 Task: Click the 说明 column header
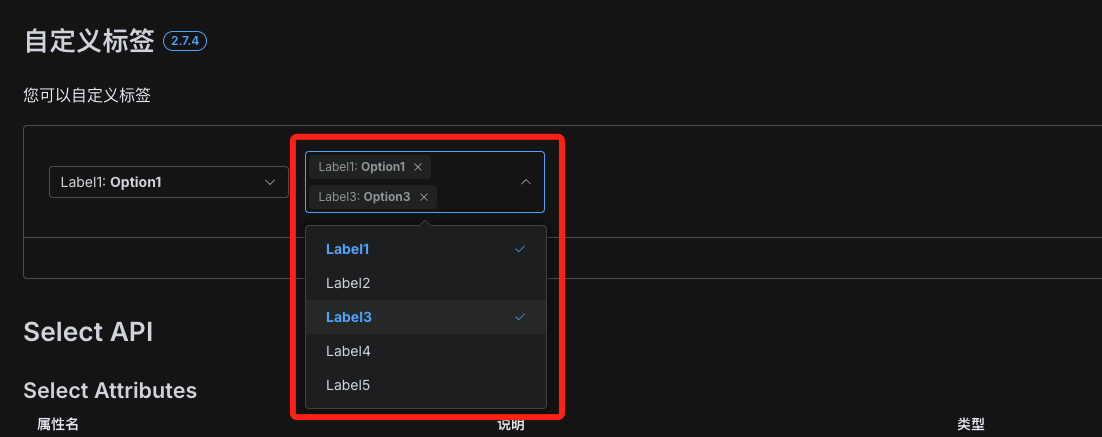511,424
